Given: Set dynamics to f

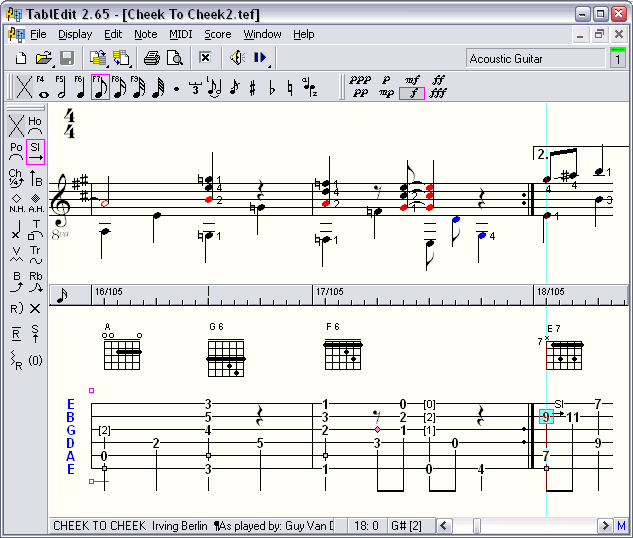Looking at the screenshot, I should coord(412,93).
